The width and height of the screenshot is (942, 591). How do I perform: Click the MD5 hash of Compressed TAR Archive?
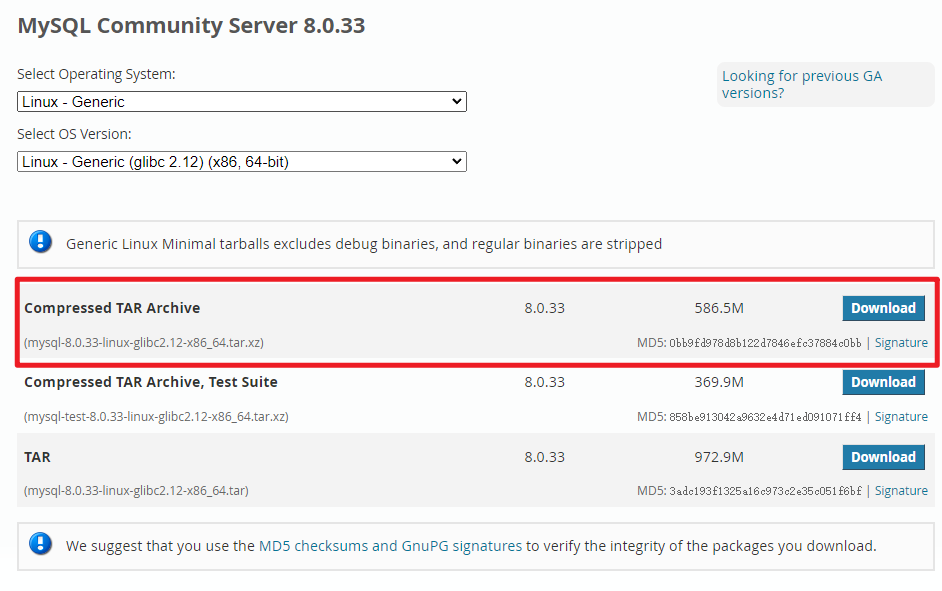pyautogui.click(x=765, y=343)
